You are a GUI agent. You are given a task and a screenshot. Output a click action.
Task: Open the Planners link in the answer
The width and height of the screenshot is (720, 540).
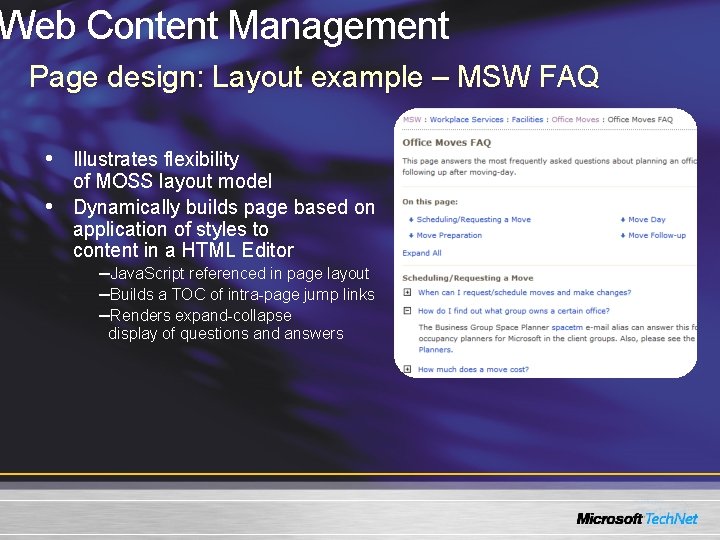point(435,349)
